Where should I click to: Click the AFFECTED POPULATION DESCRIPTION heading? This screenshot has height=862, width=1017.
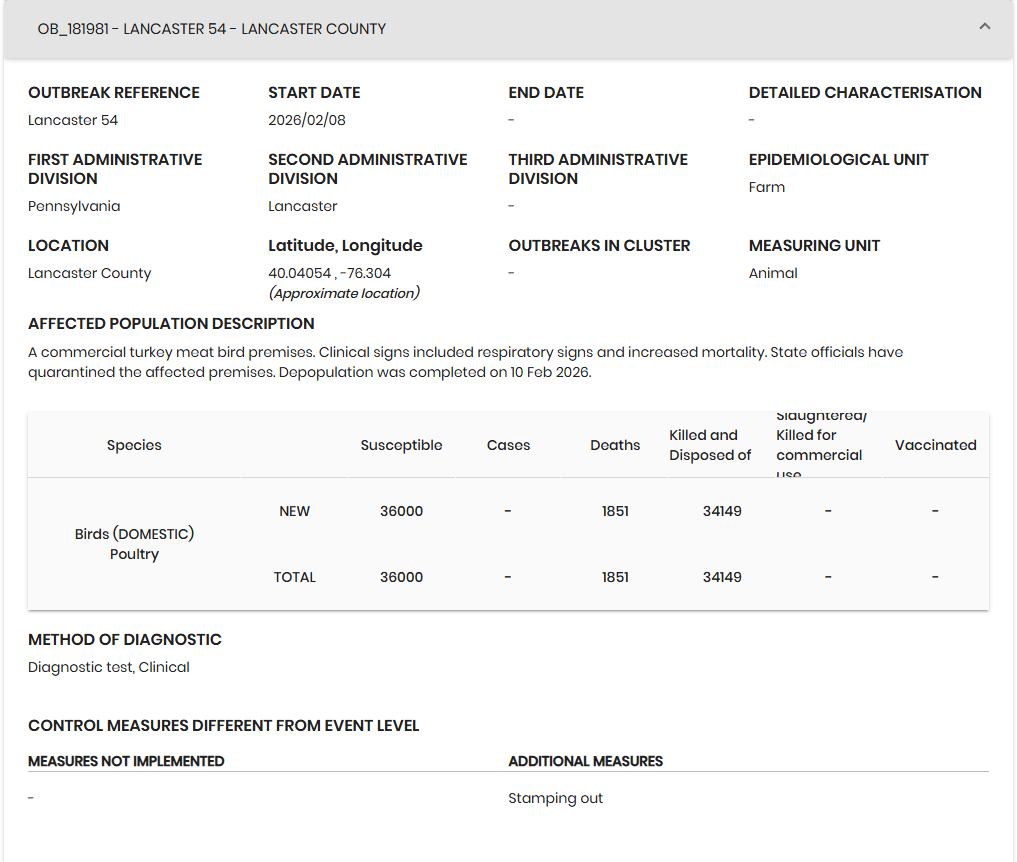[171, 324]
